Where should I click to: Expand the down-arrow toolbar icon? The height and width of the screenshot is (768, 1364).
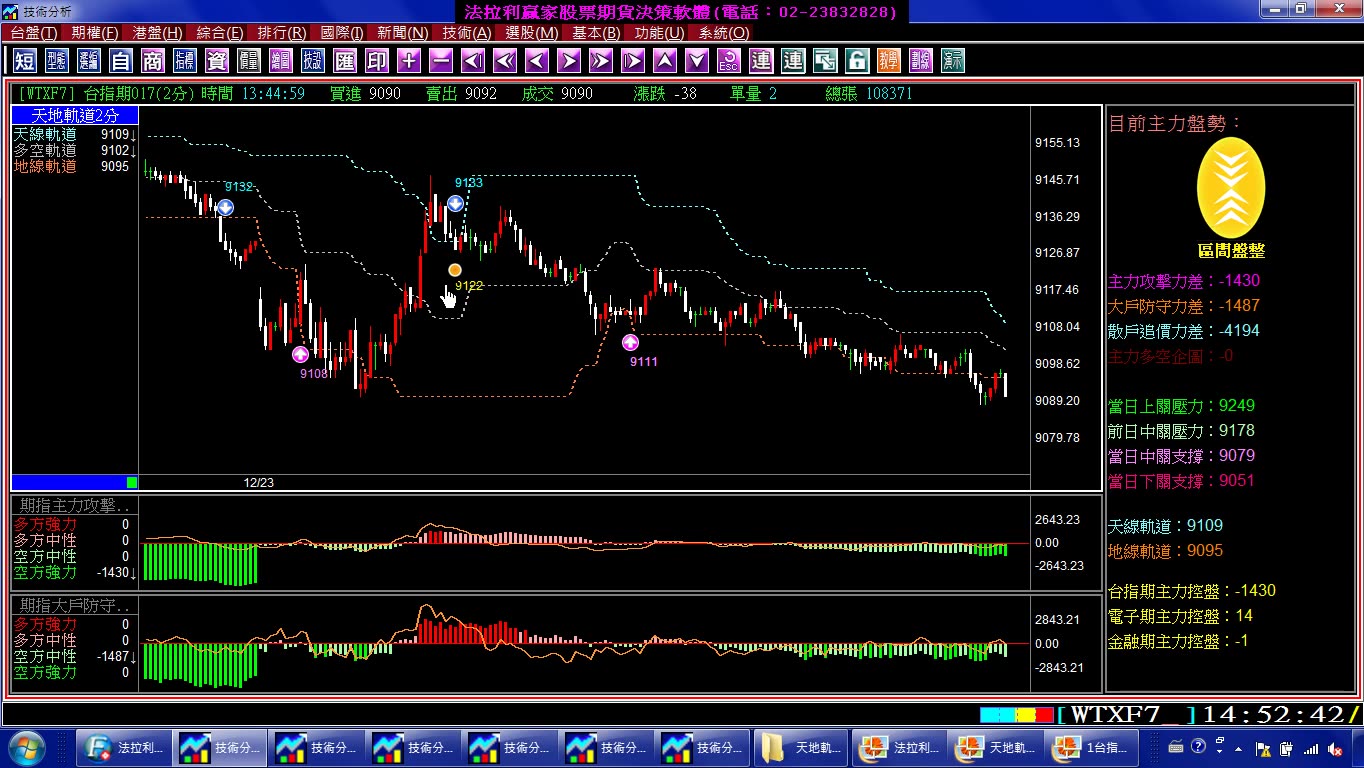pyautogui.click(x=697, y=61)
